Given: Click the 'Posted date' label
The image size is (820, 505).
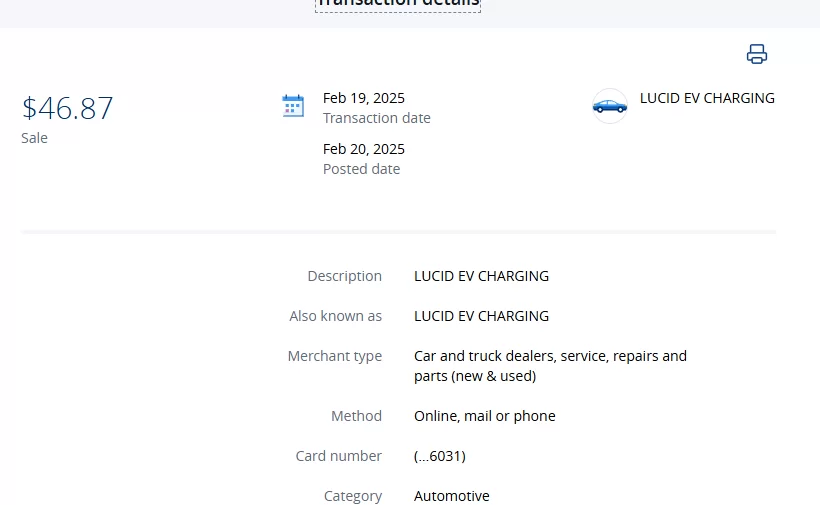Looking at the screenshot, I should 361,169.
